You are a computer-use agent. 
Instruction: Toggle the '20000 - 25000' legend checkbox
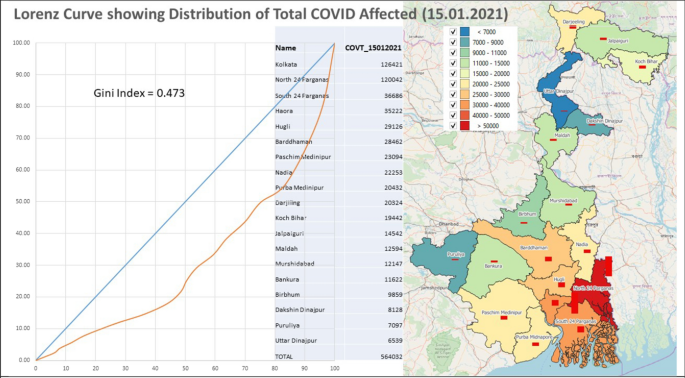[453, 84]
